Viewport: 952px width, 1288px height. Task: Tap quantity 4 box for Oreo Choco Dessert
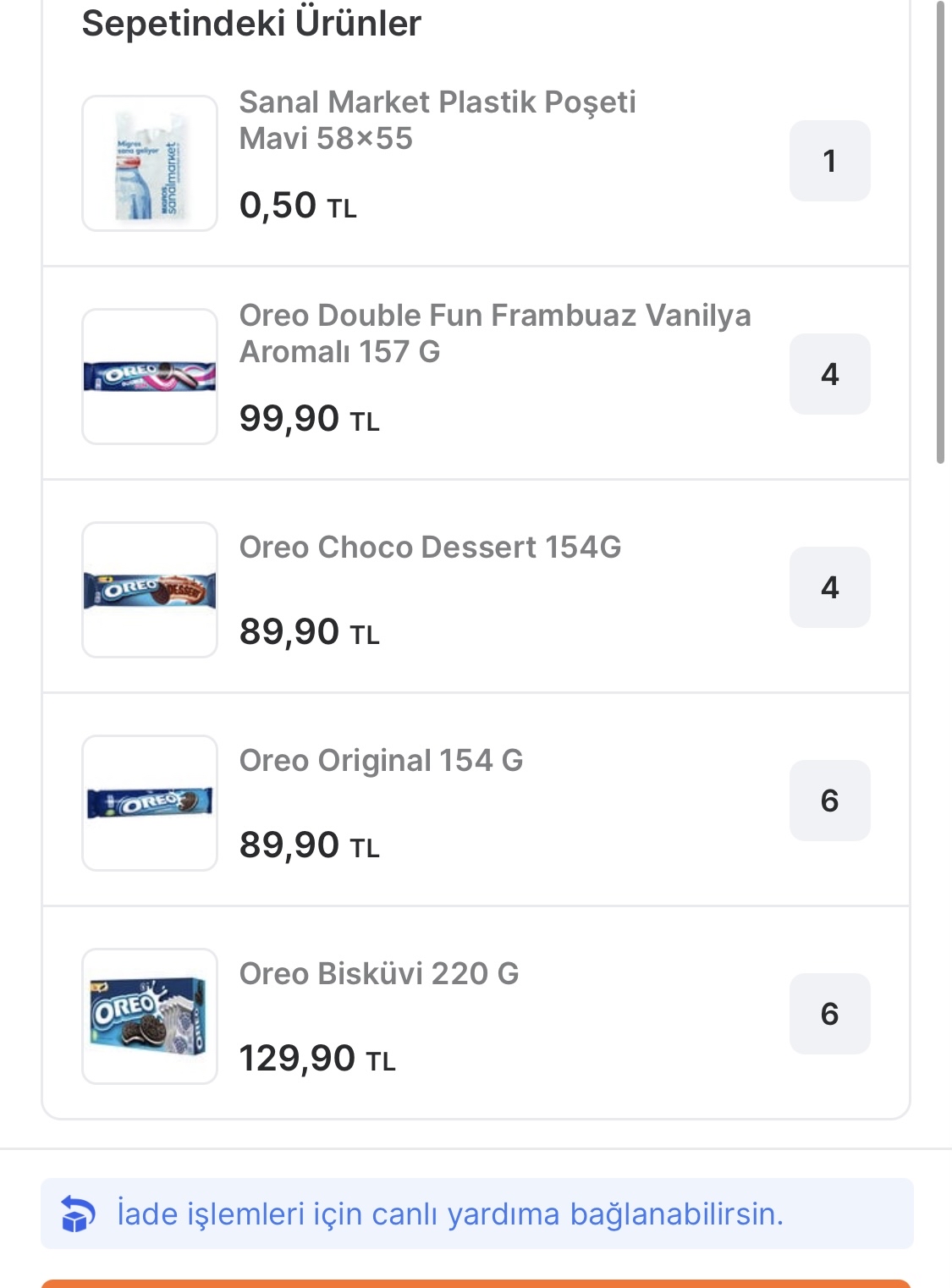tap(829, 587)
